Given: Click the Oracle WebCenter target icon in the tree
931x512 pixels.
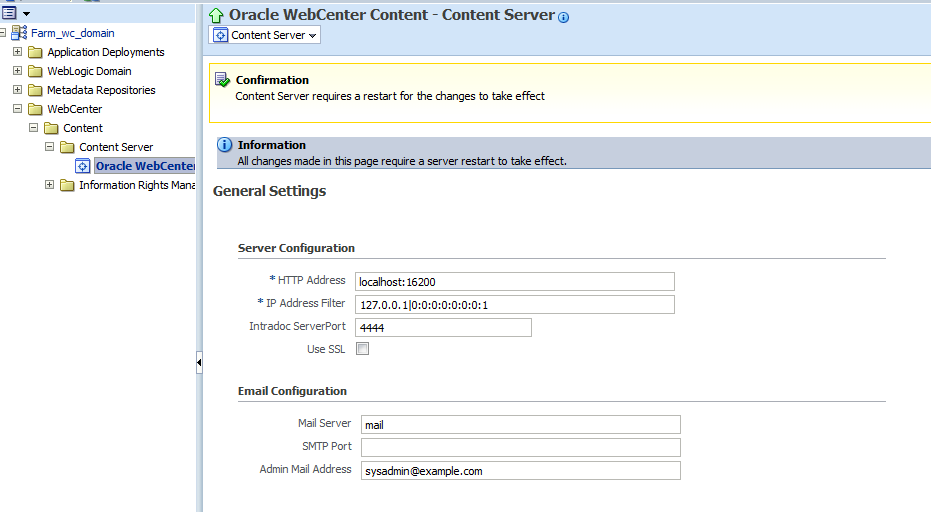Looking at the screenshot, I should [x=84, y=166].
